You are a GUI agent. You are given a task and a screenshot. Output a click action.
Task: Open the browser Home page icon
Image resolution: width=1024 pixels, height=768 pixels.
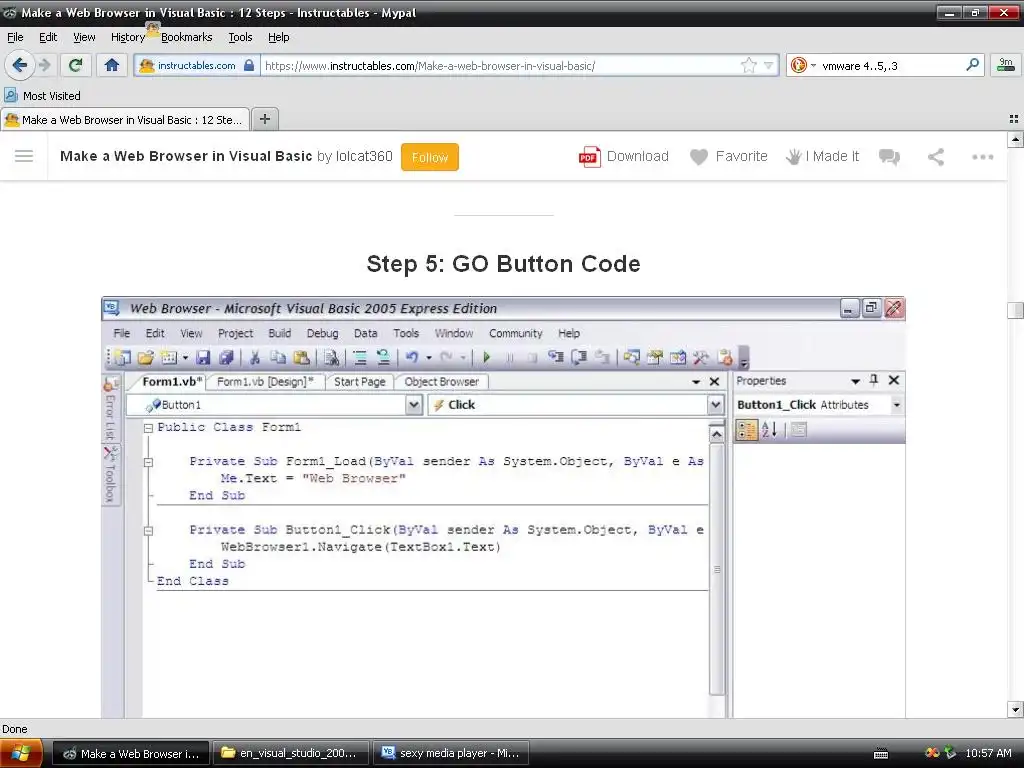pyautogui.click(x=112, y=65)
